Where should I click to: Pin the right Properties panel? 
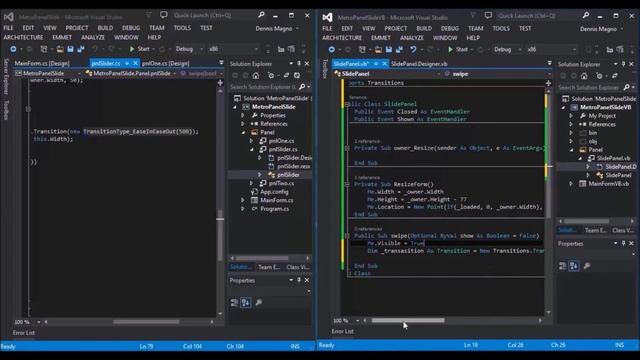[x=624, y=243]
